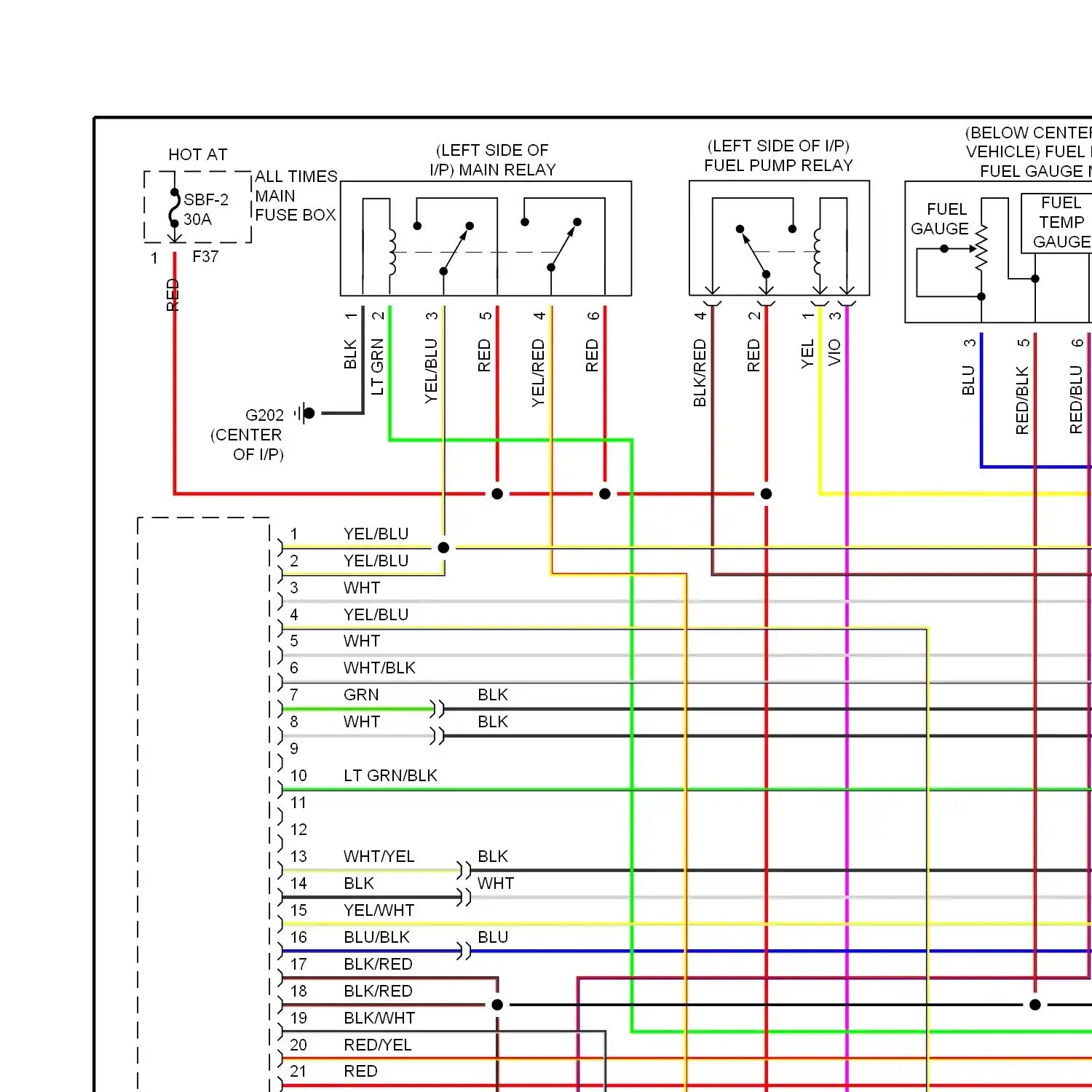Viewport: 1092px width, 1092px height.
Task: Click the red wire junction below main relay pin 6
Action: tap(605, 494)
